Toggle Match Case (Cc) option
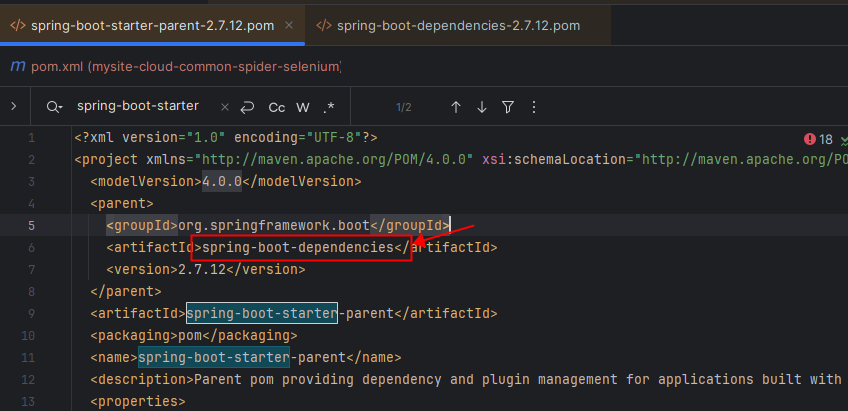Viewport: 848px width, 411px height. coord(276,107)
